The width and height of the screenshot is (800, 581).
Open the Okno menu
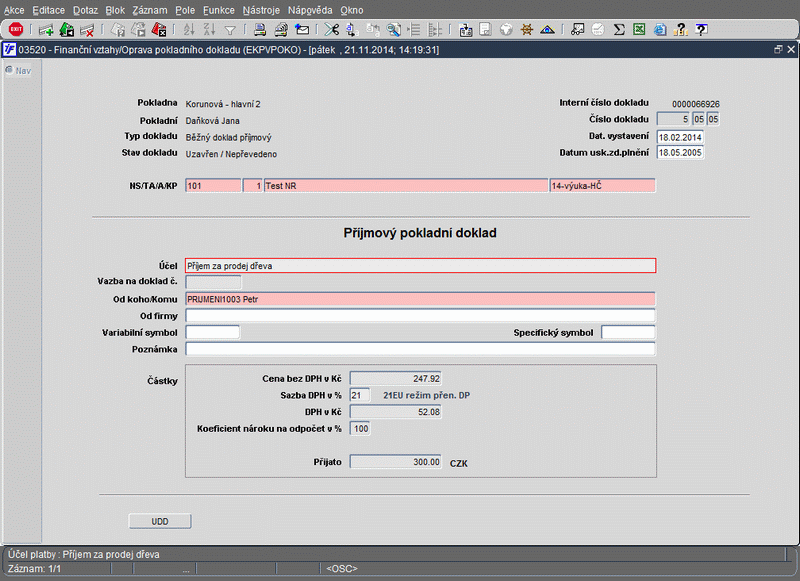click(352, 10)
